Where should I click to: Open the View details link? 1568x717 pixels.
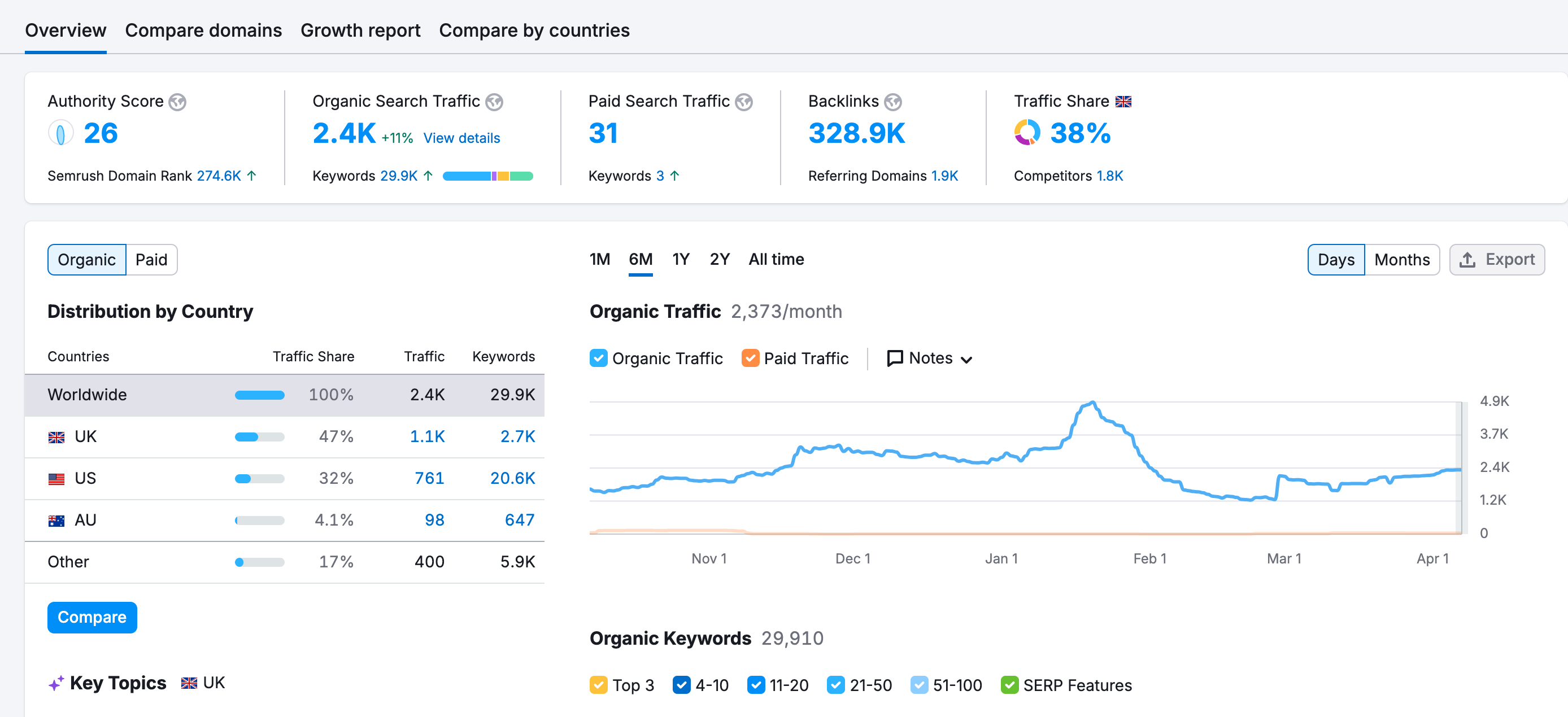point(461,138)
